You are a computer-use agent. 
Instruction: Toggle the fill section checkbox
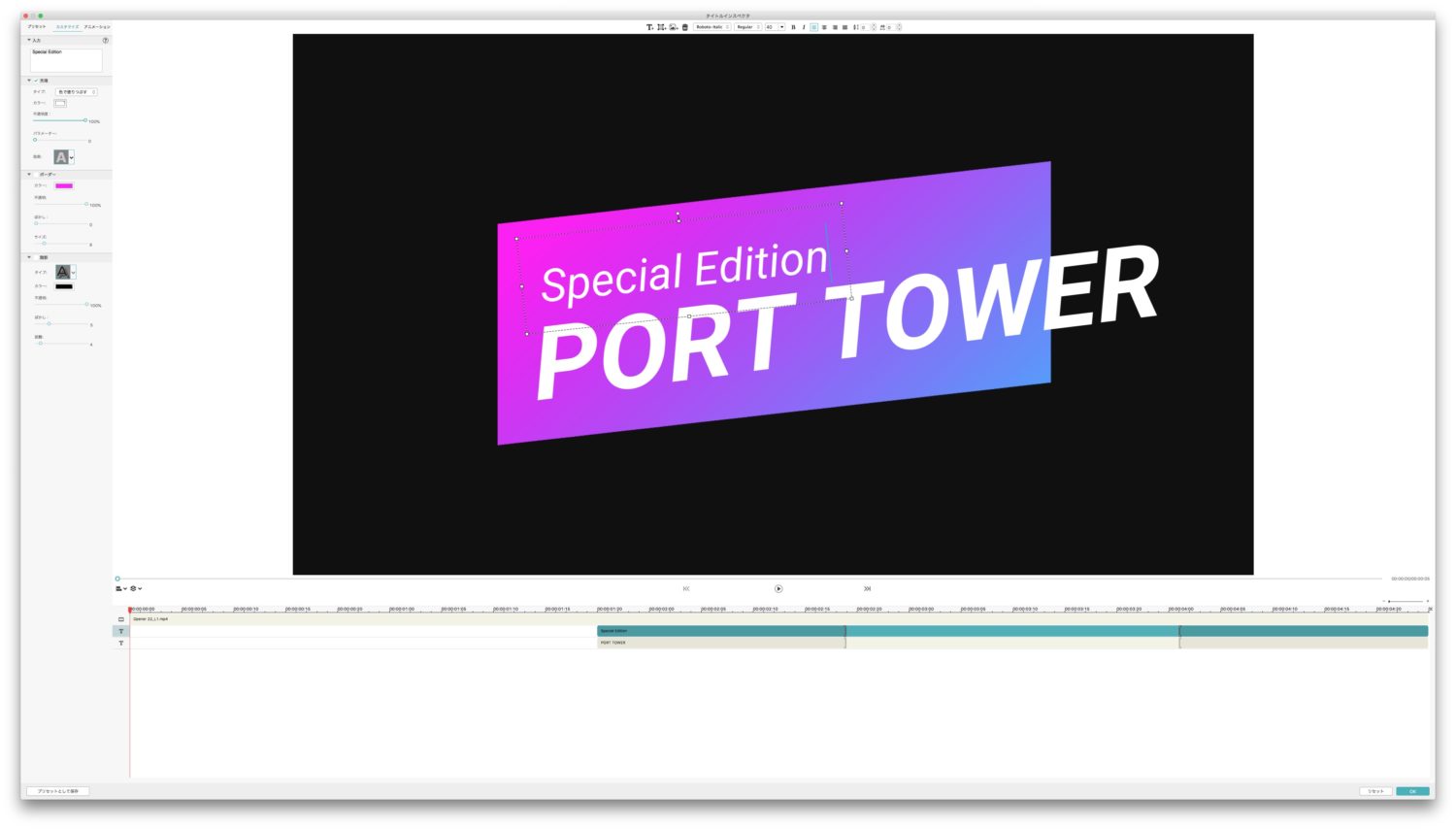(36, 80)
